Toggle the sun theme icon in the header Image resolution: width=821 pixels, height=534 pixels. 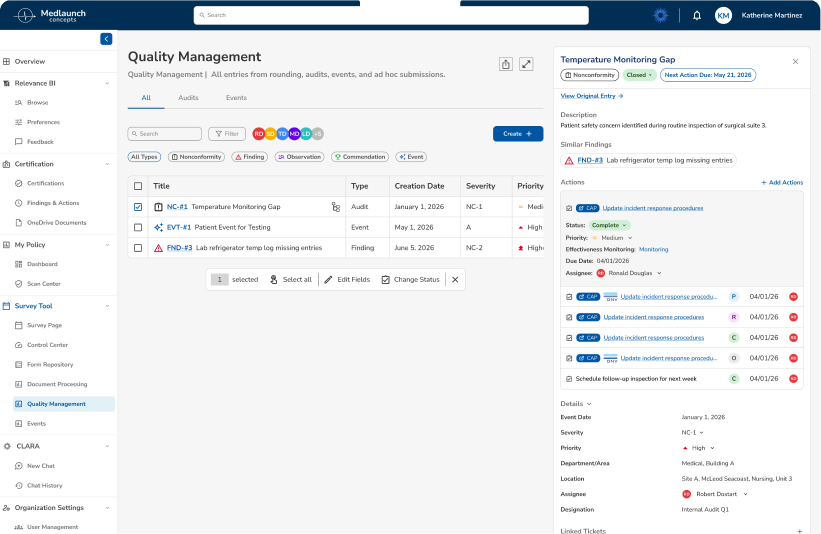(661, 16)
